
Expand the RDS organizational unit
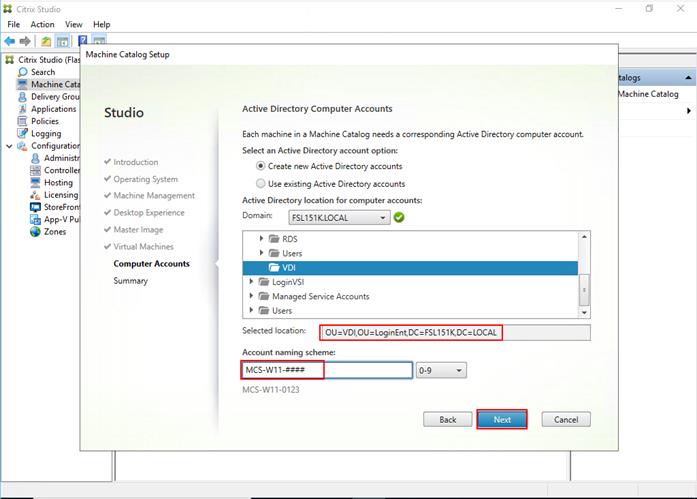[x=261, y=239]
